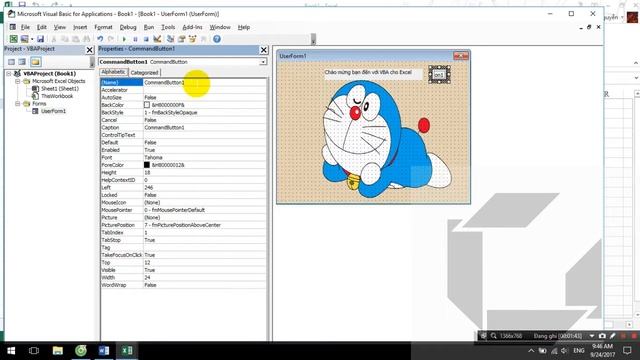Collapse the Microsoft Excel Objects folder

pyautogui.click(x=18, y=81)
